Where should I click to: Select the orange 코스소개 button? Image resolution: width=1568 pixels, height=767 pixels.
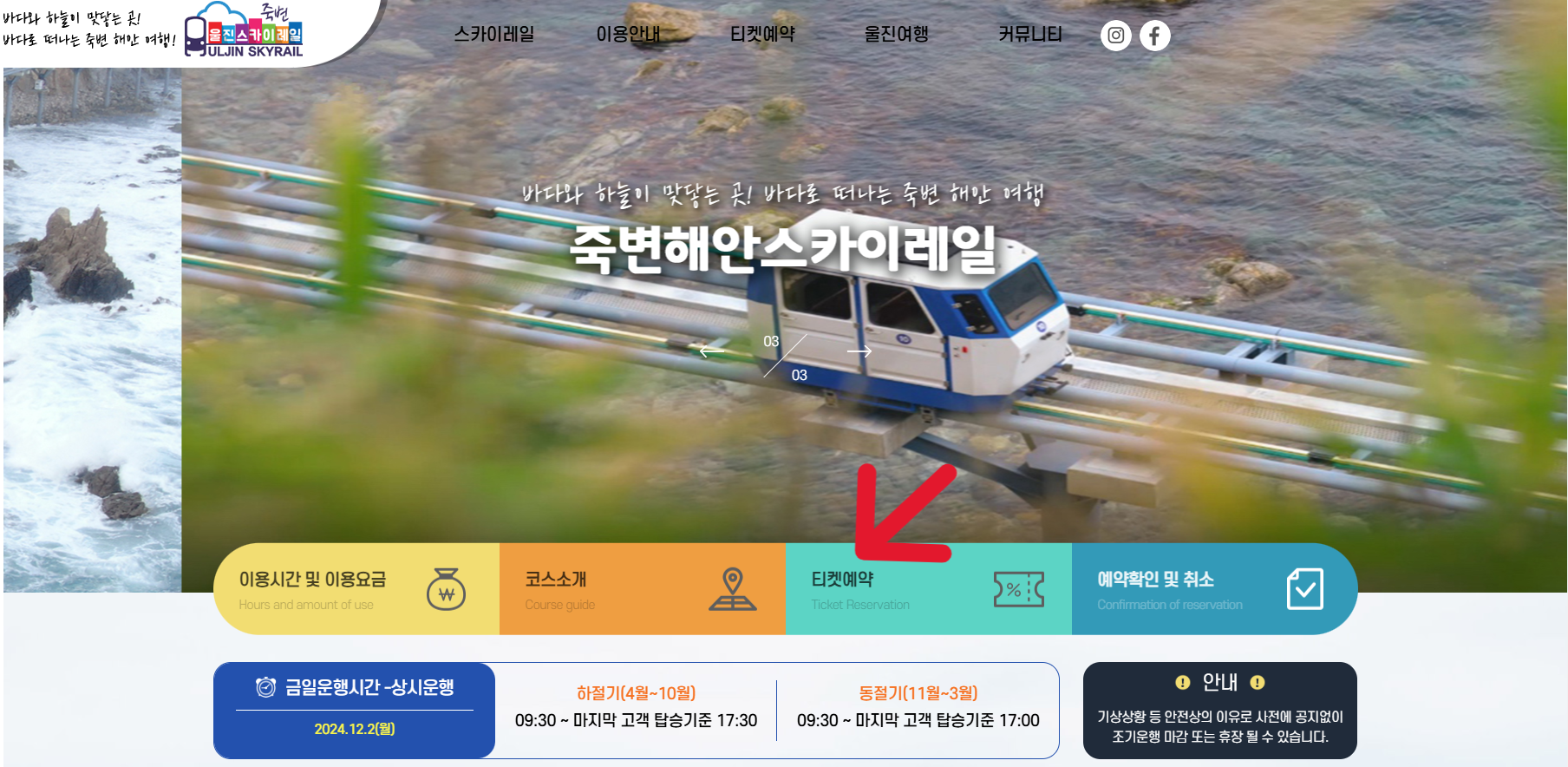click(643, 589)
